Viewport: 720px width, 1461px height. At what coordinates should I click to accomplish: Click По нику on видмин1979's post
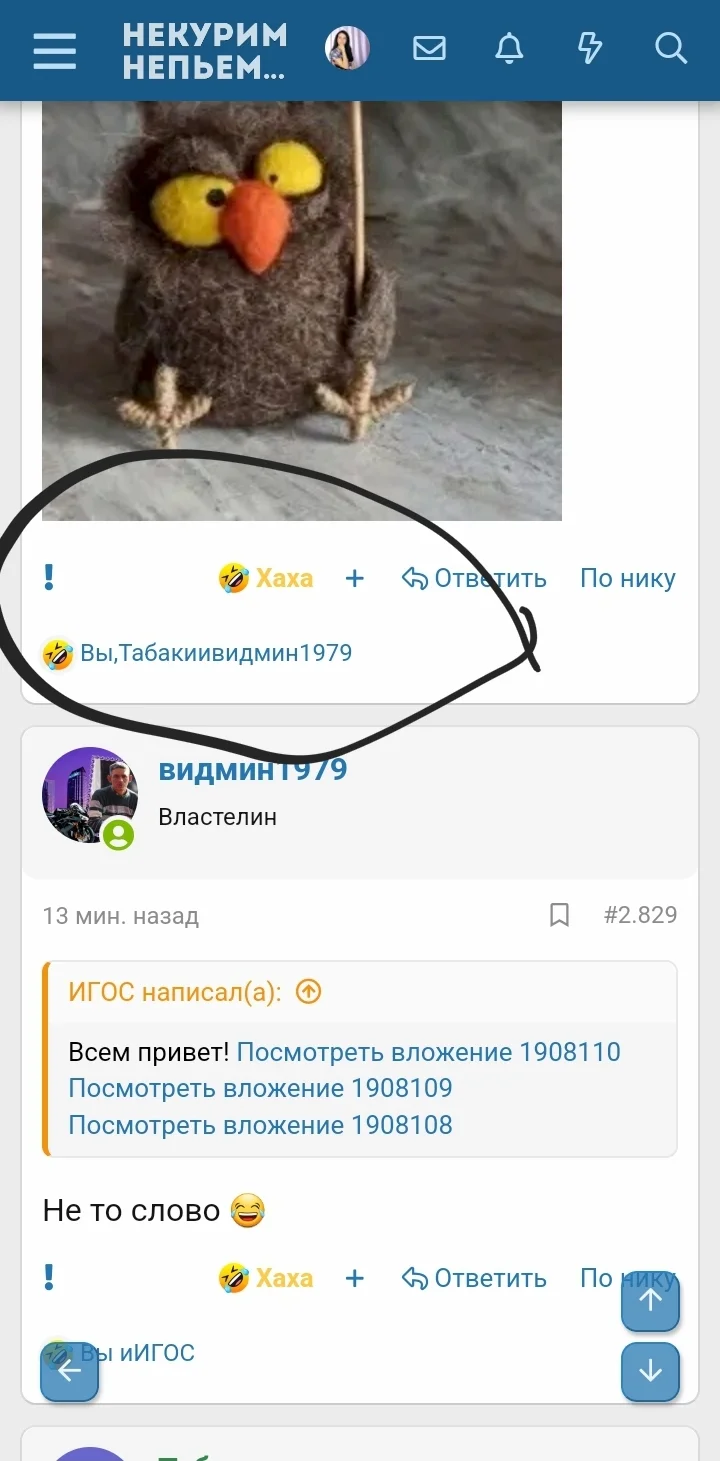628,1278
